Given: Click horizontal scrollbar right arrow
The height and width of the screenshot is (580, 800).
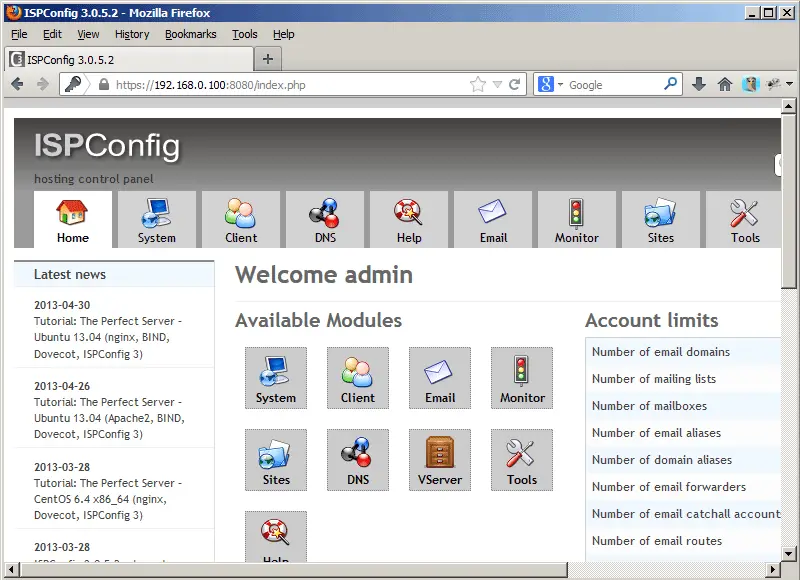Looking at the screenshot, I should pos(773,569).
